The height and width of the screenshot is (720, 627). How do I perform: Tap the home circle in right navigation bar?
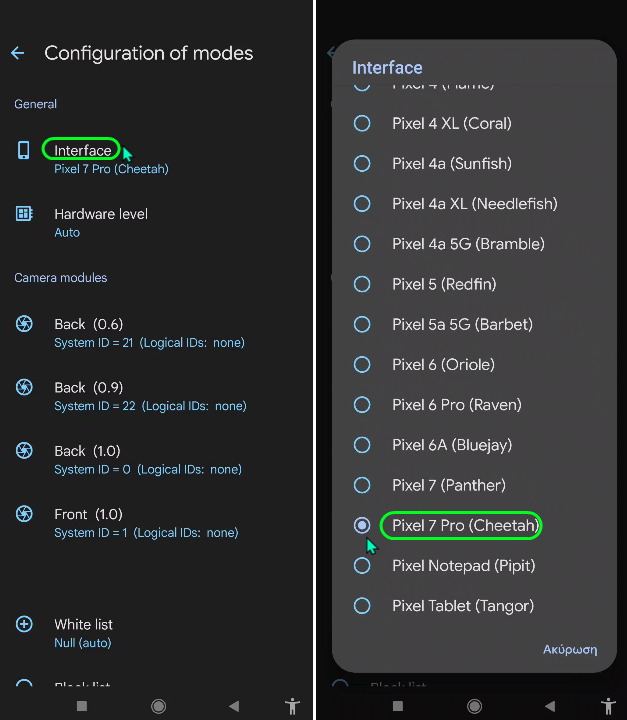click(x=474, y=706)
